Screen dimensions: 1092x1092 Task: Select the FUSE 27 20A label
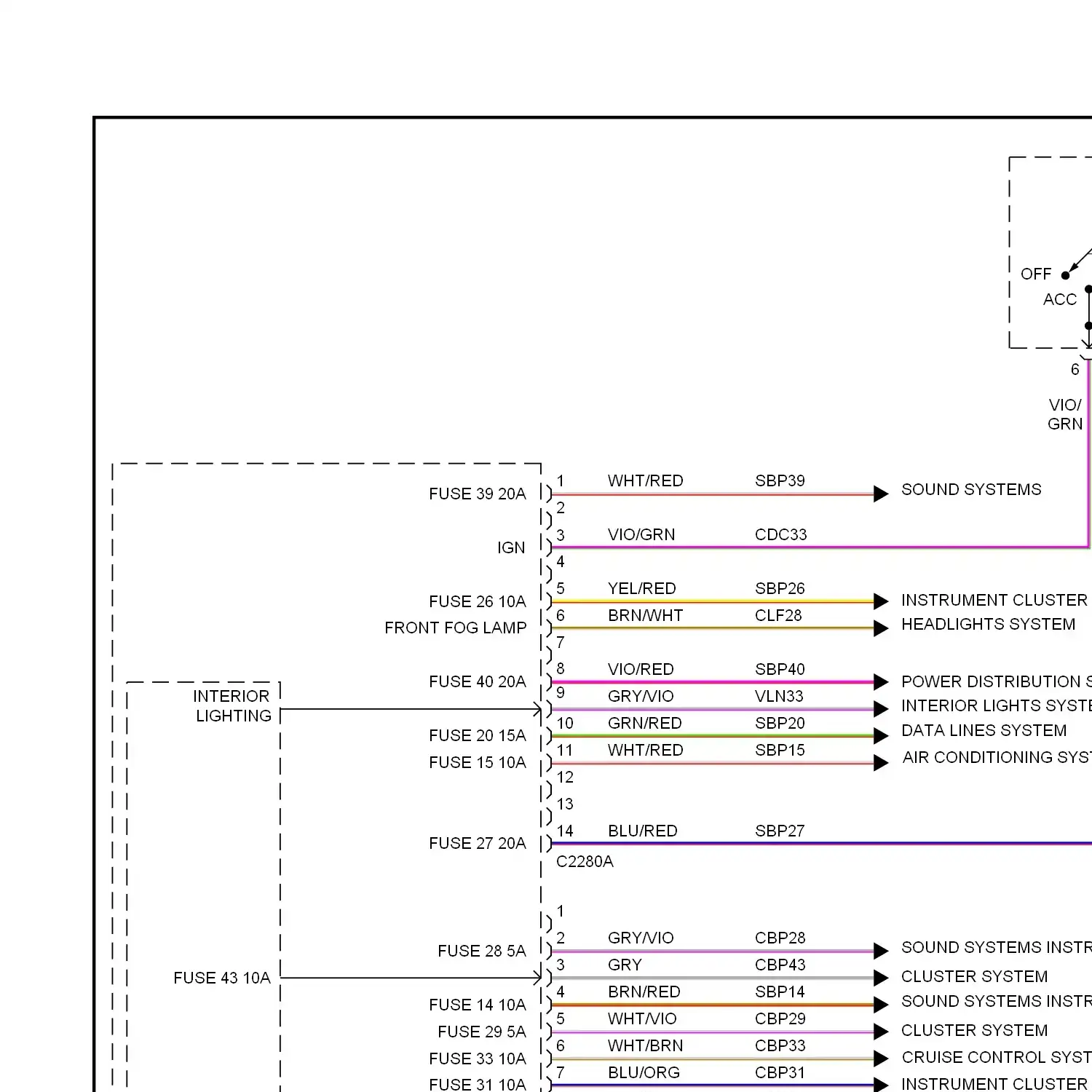click(477, 843)
